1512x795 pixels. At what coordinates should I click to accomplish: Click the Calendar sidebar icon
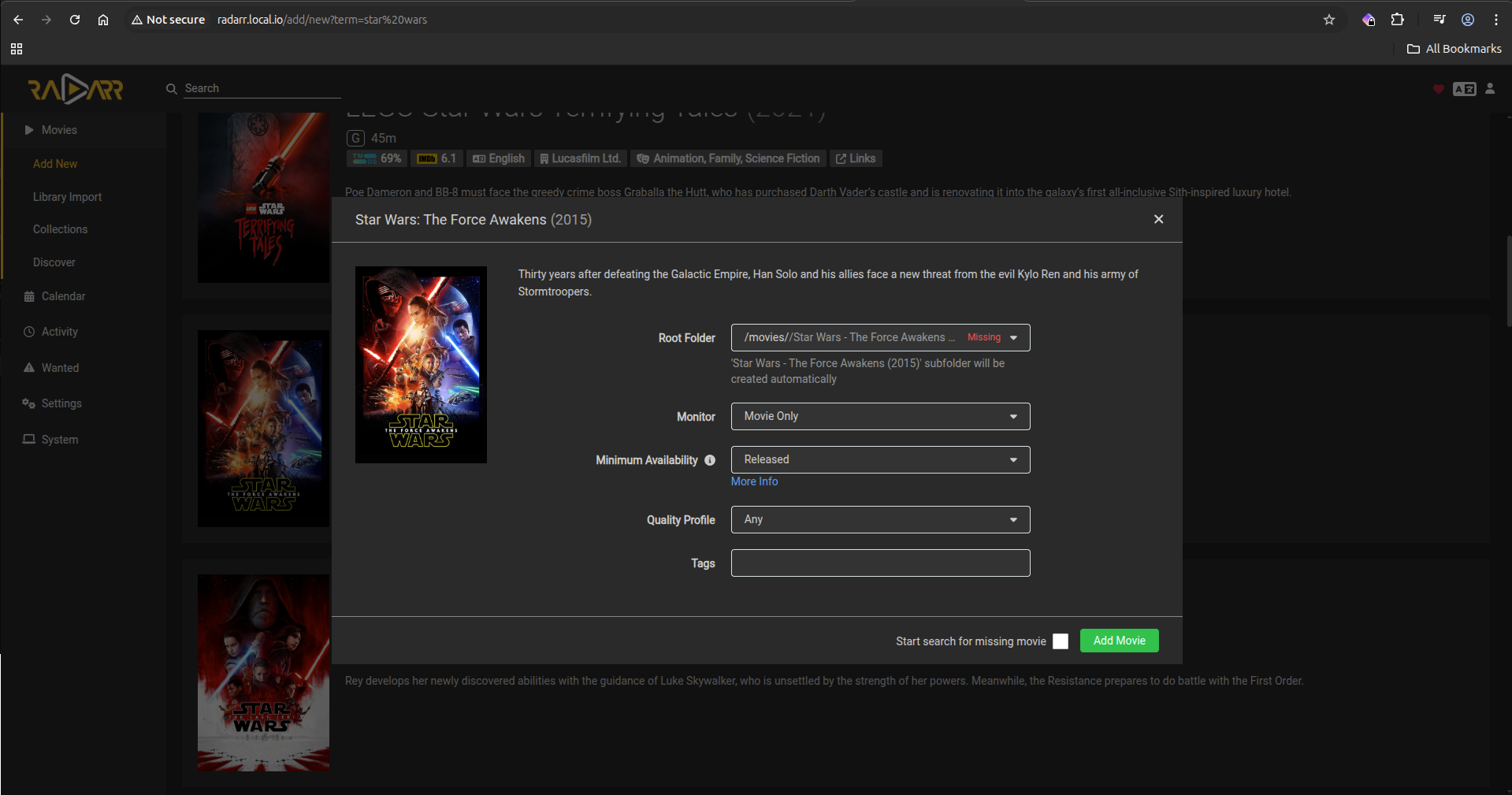click(29, 296)
